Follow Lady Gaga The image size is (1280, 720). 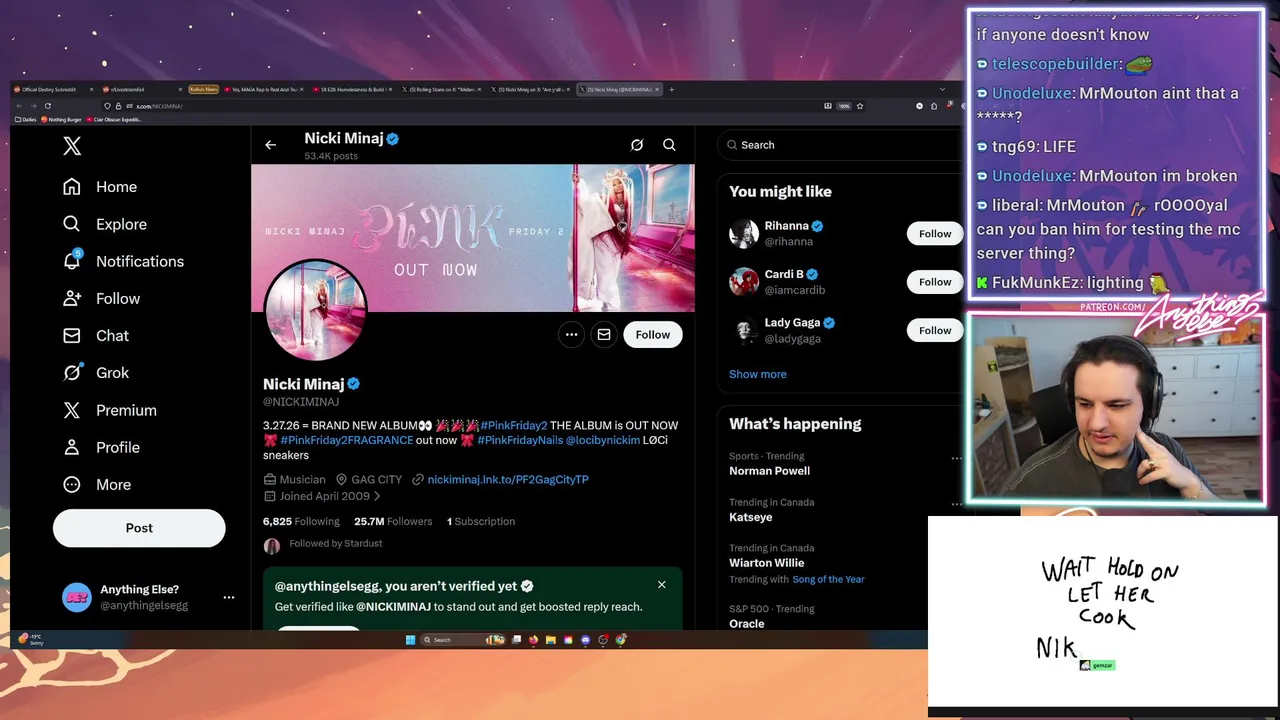[935, 330]
